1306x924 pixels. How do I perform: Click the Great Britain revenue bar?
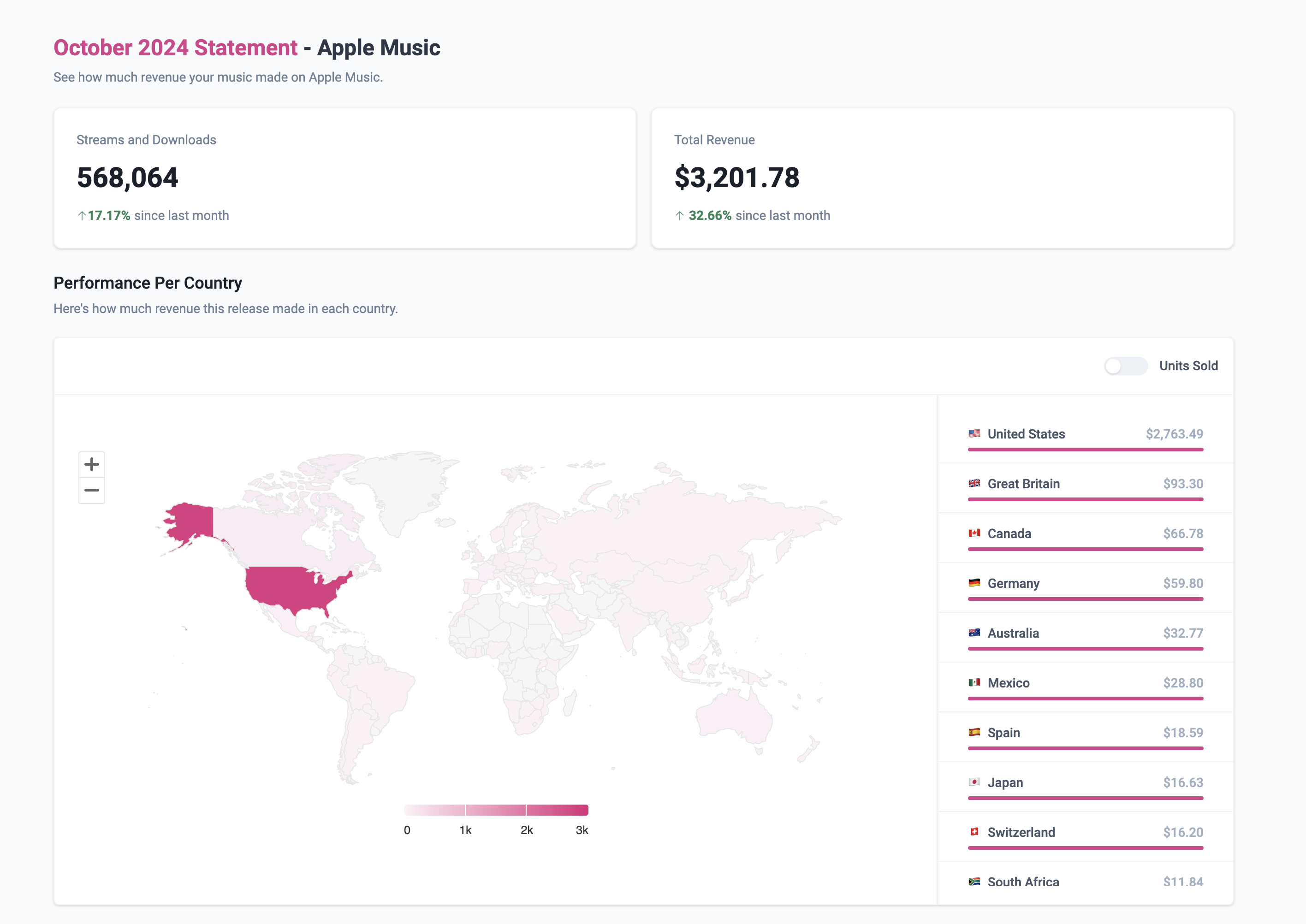pos(1085,499)
